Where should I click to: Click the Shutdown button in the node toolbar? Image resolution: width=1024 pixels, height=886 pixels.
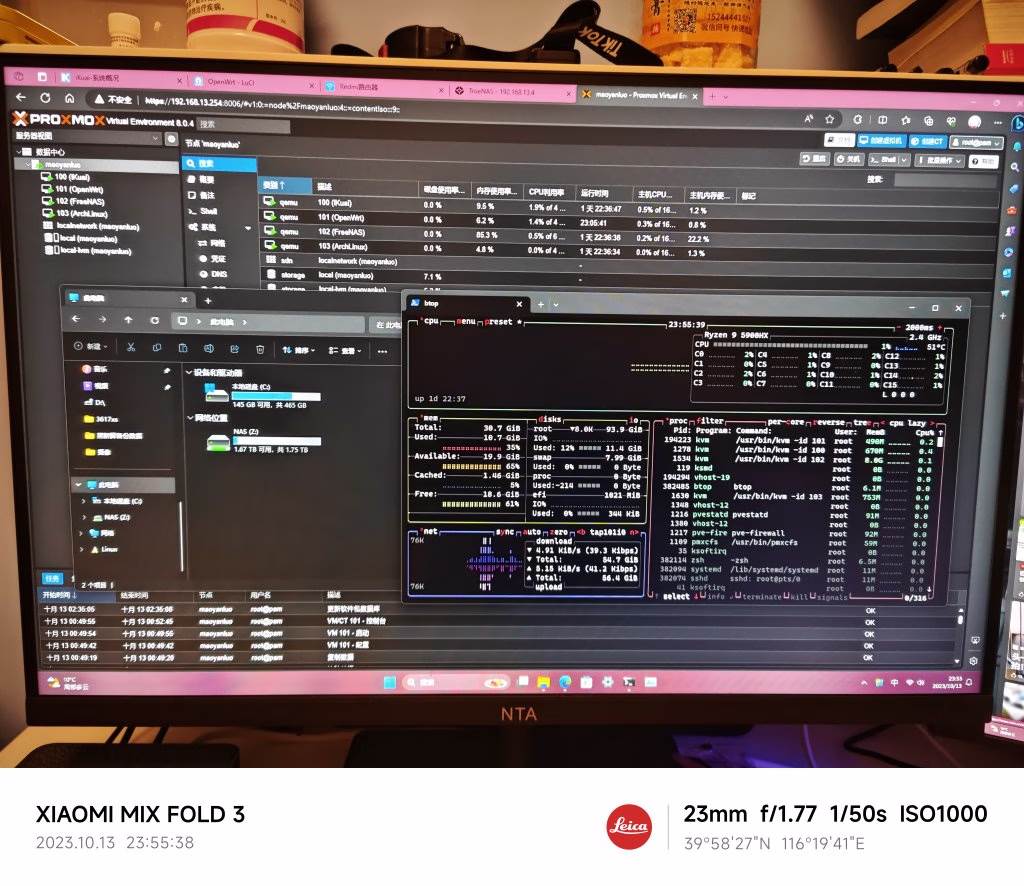pyautogui.click(x=848, y=159)
